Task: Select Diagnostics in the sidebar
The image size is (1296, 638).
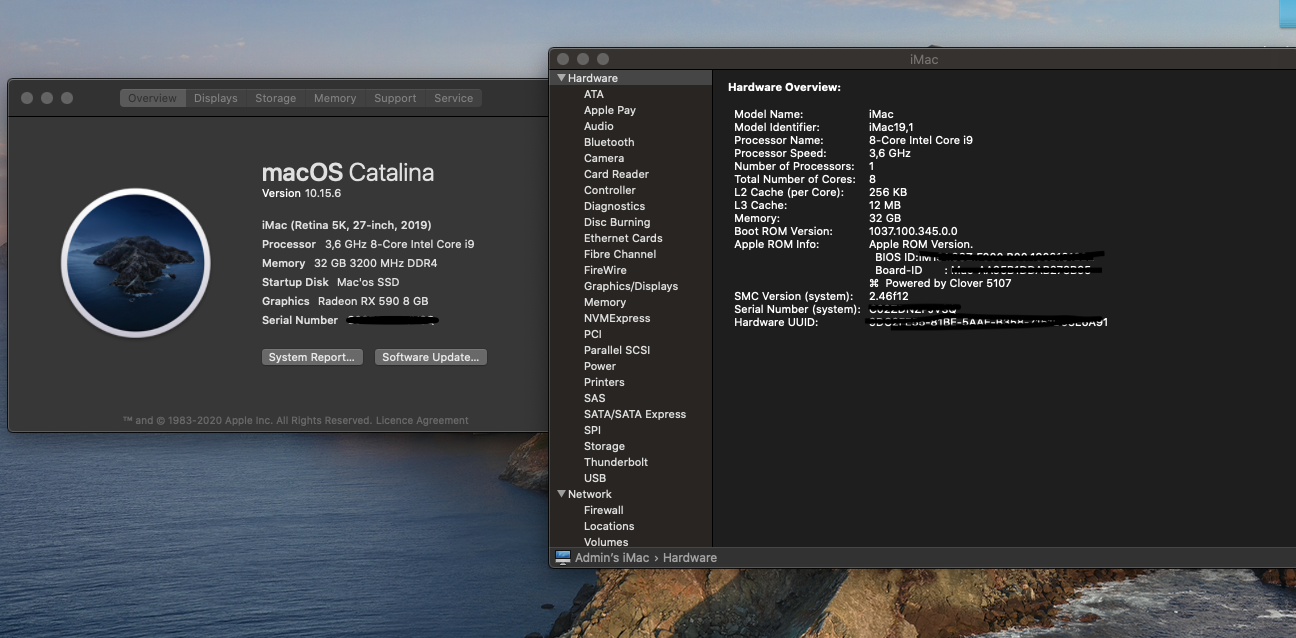Action: point(614,206)
